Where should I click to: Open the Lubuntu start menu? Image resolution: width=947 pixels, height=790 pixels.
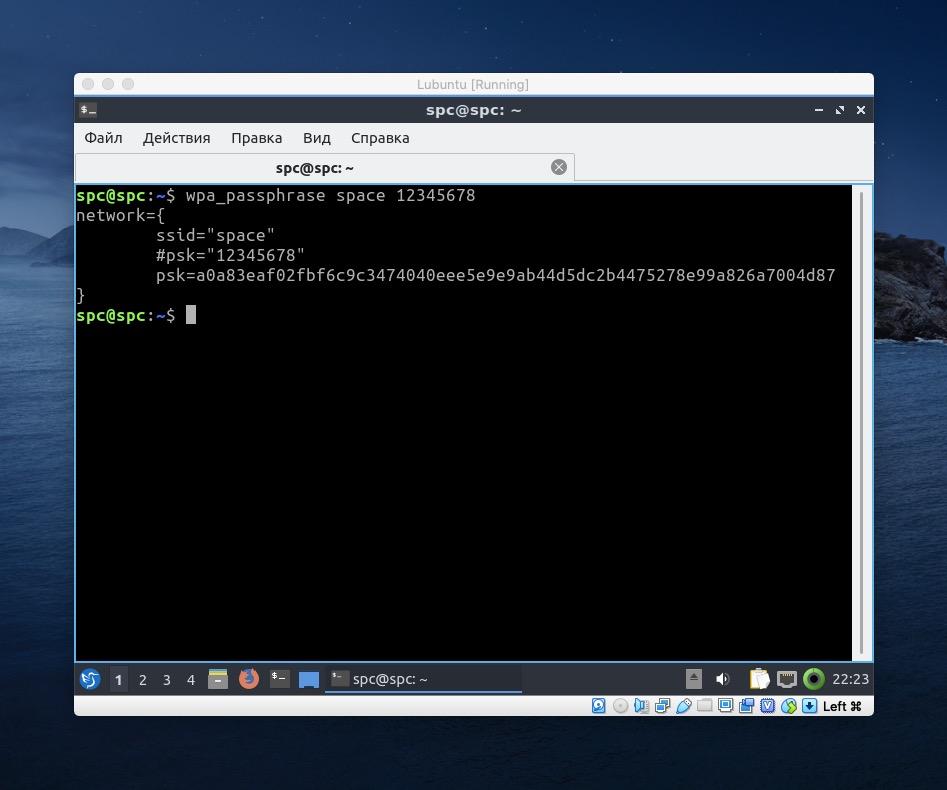[x=91, y=679]
